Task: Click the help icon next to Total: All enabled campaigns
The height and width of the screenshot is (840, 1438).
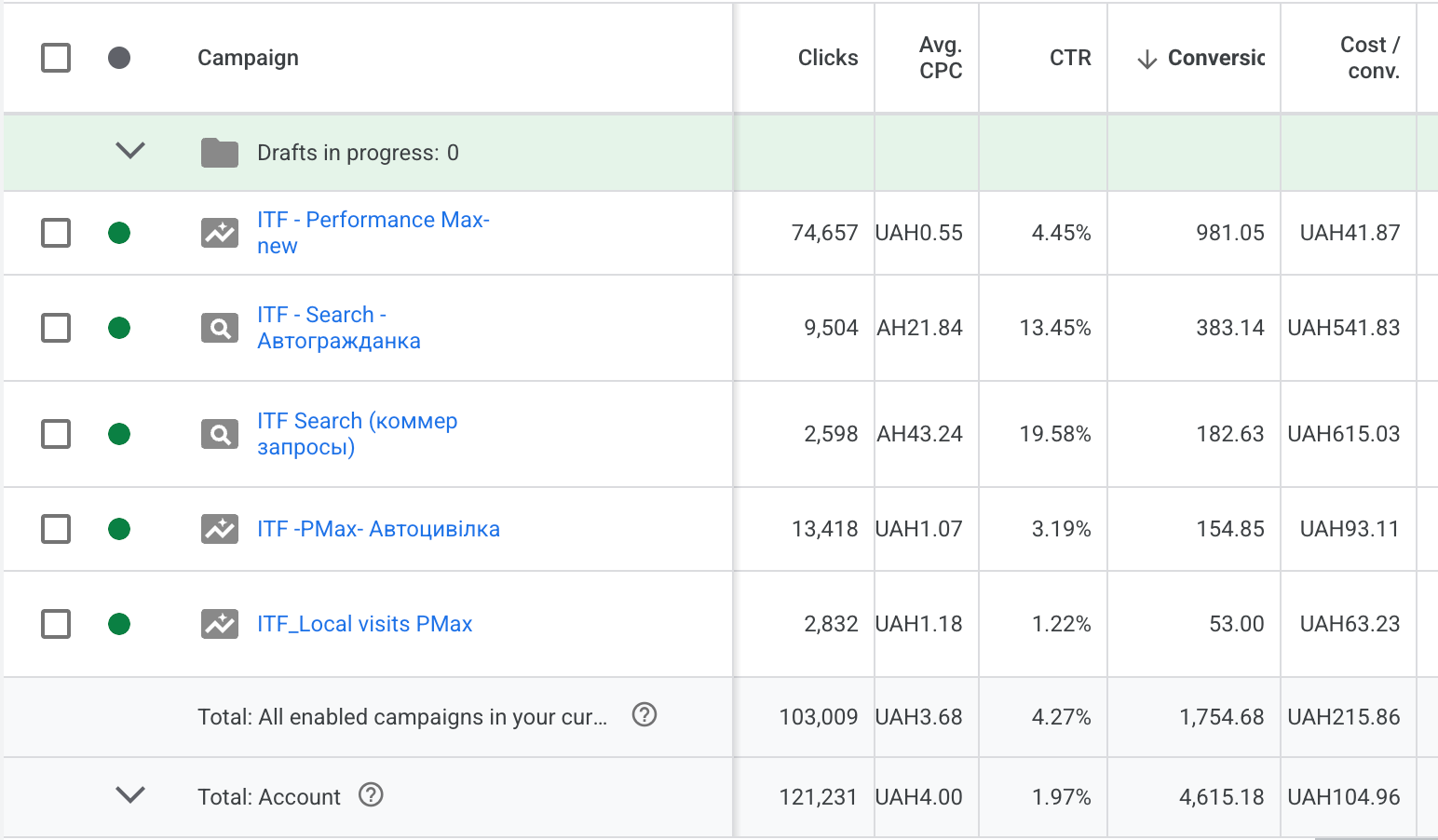Action: coord(644,715)
